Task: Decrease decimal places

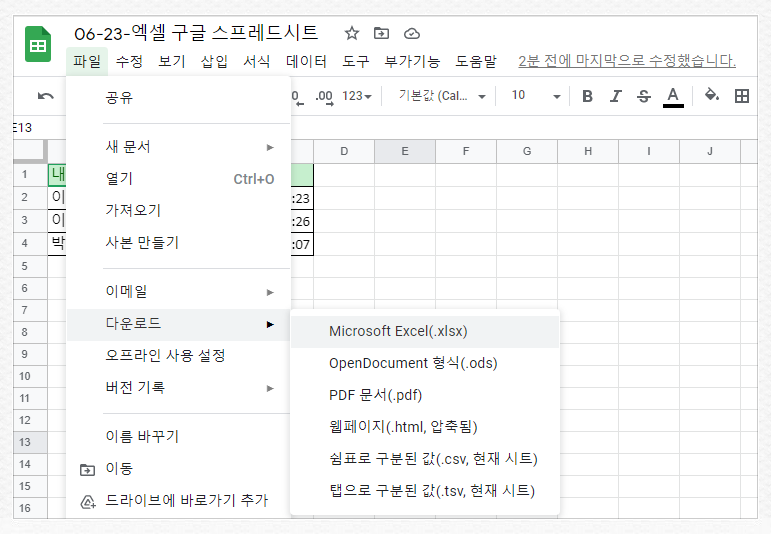Action: (x=297, y=97)
